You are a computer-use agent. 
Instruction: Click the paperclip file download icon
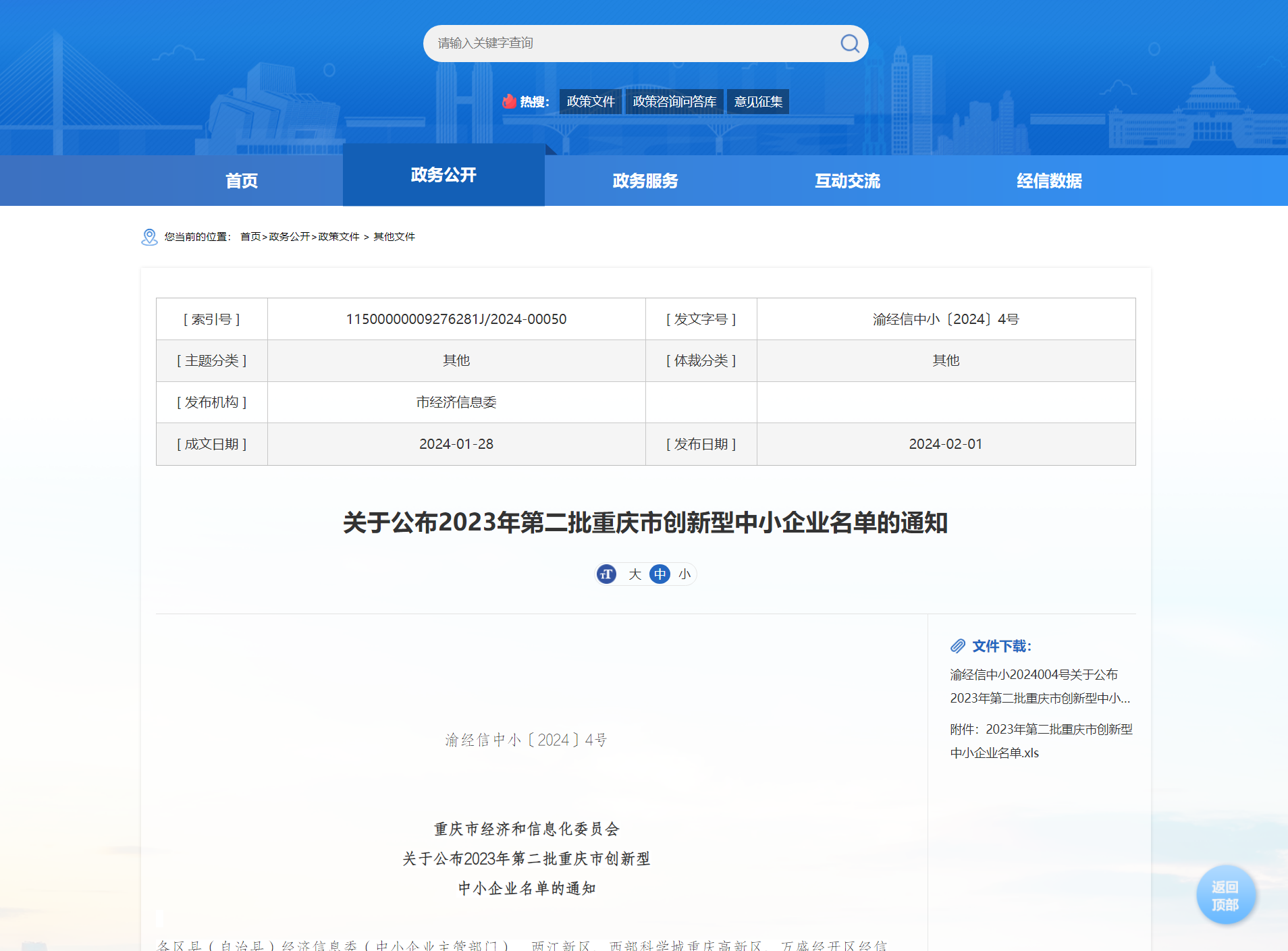[957, 646]
